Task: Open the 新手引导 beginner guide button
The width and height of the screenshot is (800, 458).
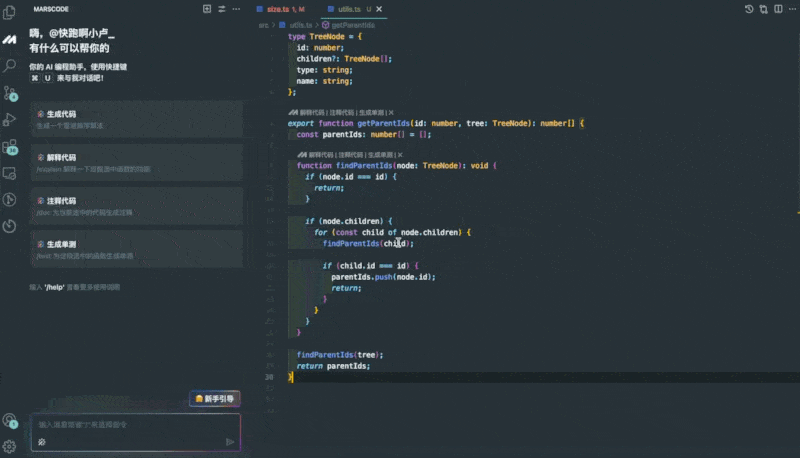Action: (x=215, y=399)
